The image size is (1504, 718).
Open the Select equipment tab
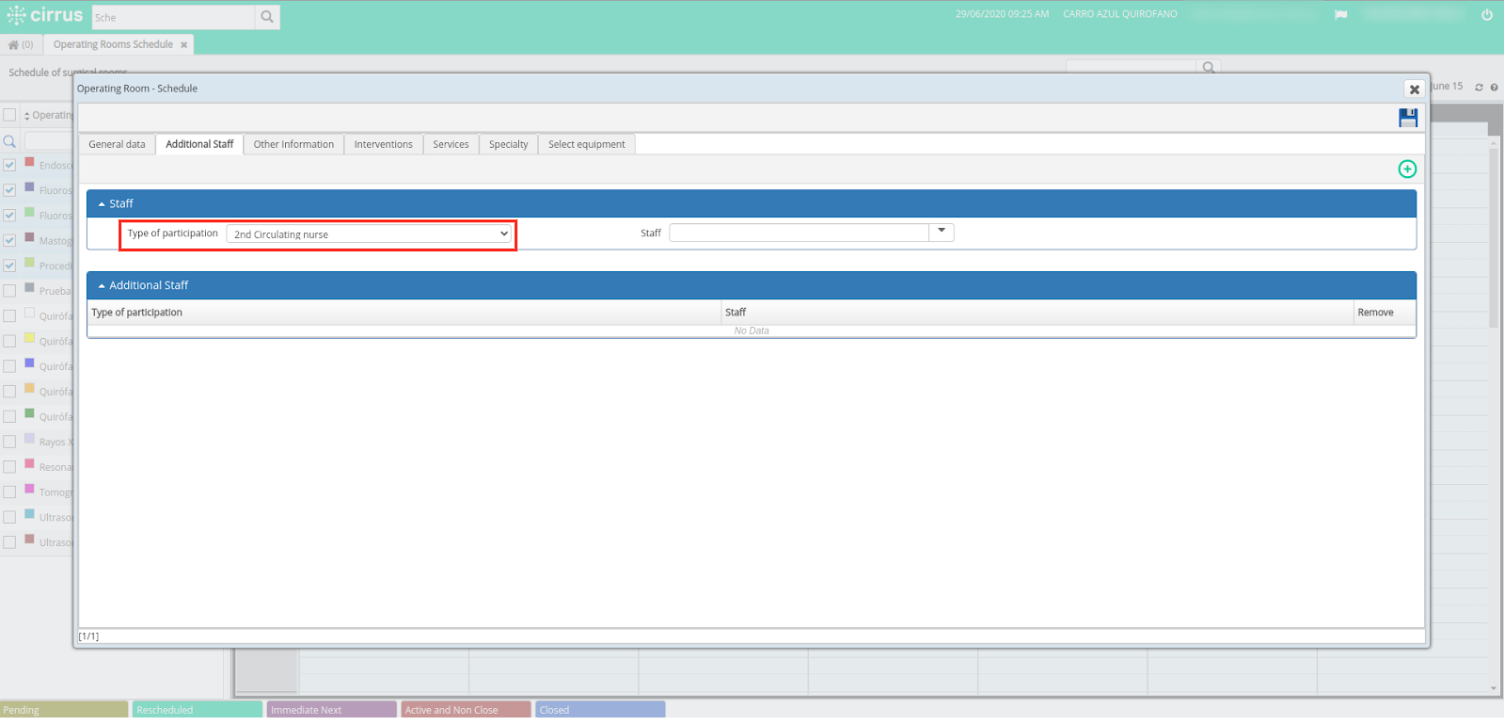click(x=586, y=144)
